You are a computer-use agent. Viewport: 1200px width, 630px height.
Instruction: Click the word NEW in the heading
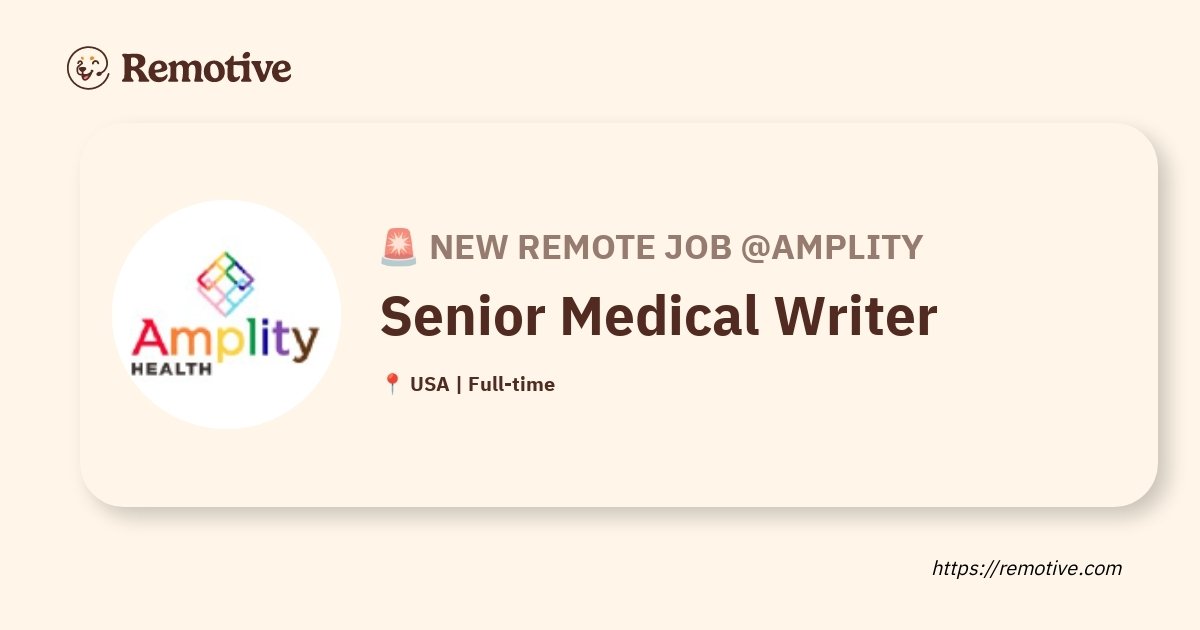(x=464, y=247)
